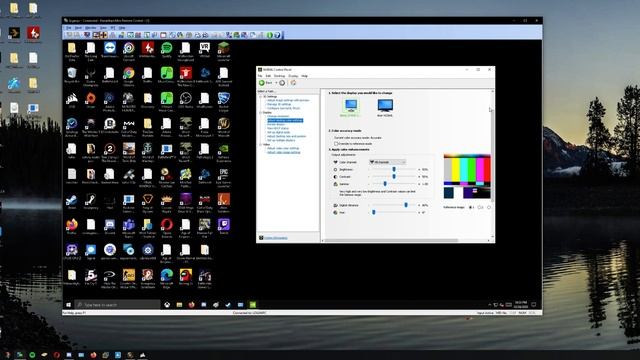The width and height of the screenshot is (640, 360).
Task: Click NVIDIA Control Panel on remote taskbar
Action: pos(253,304)
